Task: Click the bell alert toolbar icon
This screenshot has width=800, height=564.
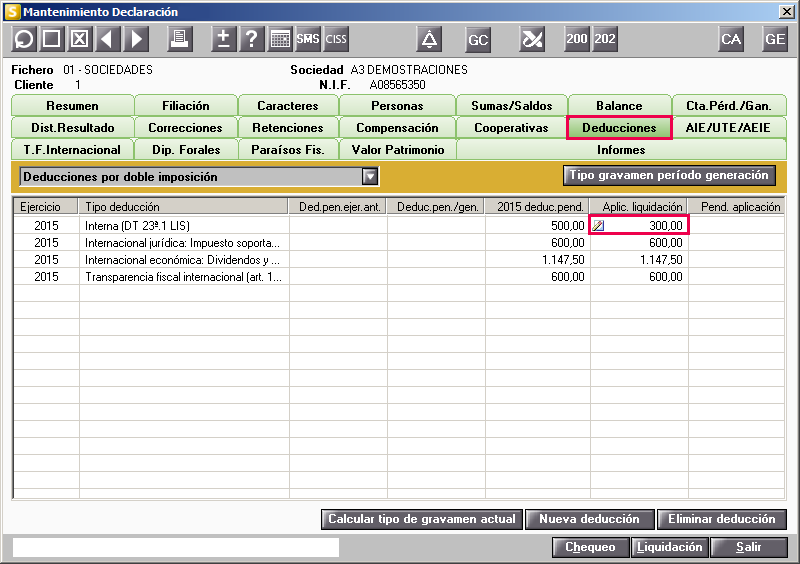Action: coord(429,39)
